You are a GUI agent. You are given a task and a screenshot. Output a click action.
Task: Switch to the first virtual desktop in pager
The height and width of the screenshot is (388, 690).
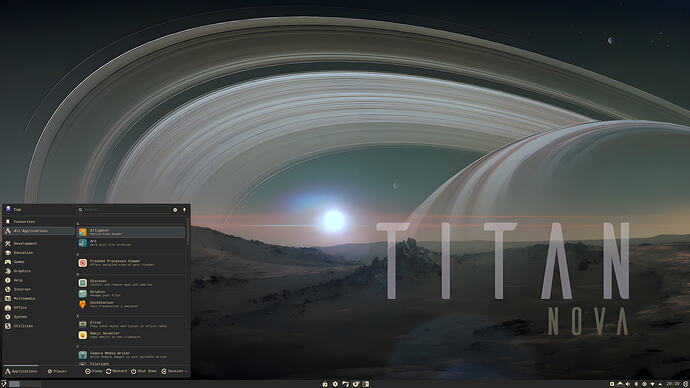pos(15,384)
